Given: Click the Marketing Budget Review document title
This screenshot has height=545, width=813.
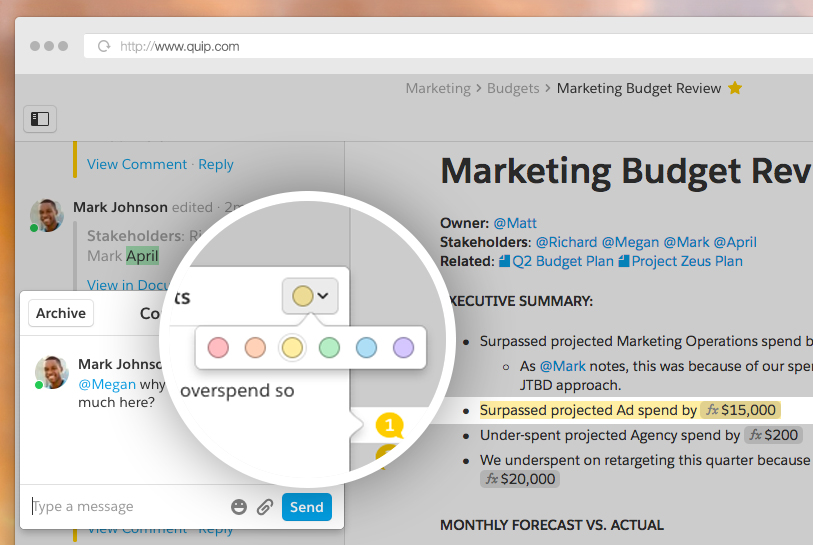Looking at the screenshot, I should pos(626,171).
